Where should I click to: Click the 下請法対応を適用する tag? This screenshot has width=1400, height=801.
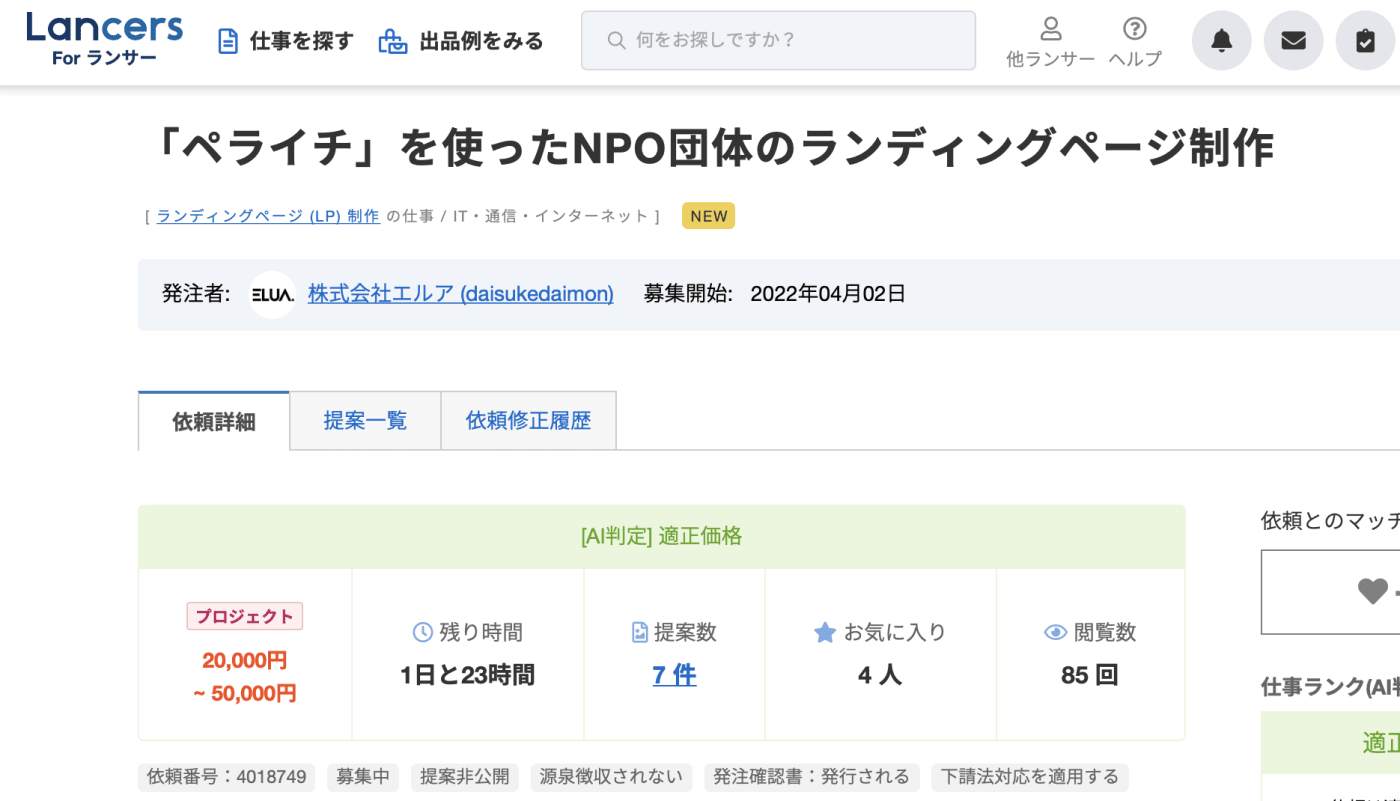point(1030,777)
